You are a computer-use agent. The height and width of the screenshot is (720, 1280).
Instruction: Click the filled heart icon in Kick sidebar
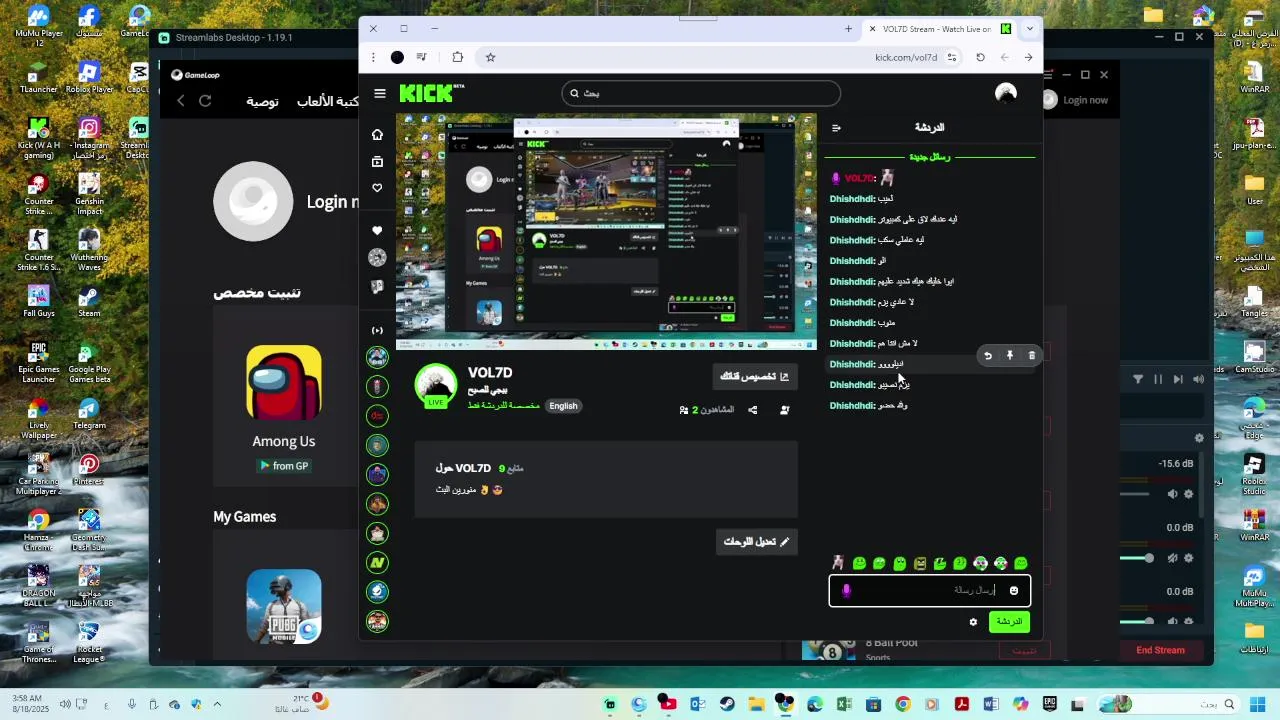coord(377,231)
